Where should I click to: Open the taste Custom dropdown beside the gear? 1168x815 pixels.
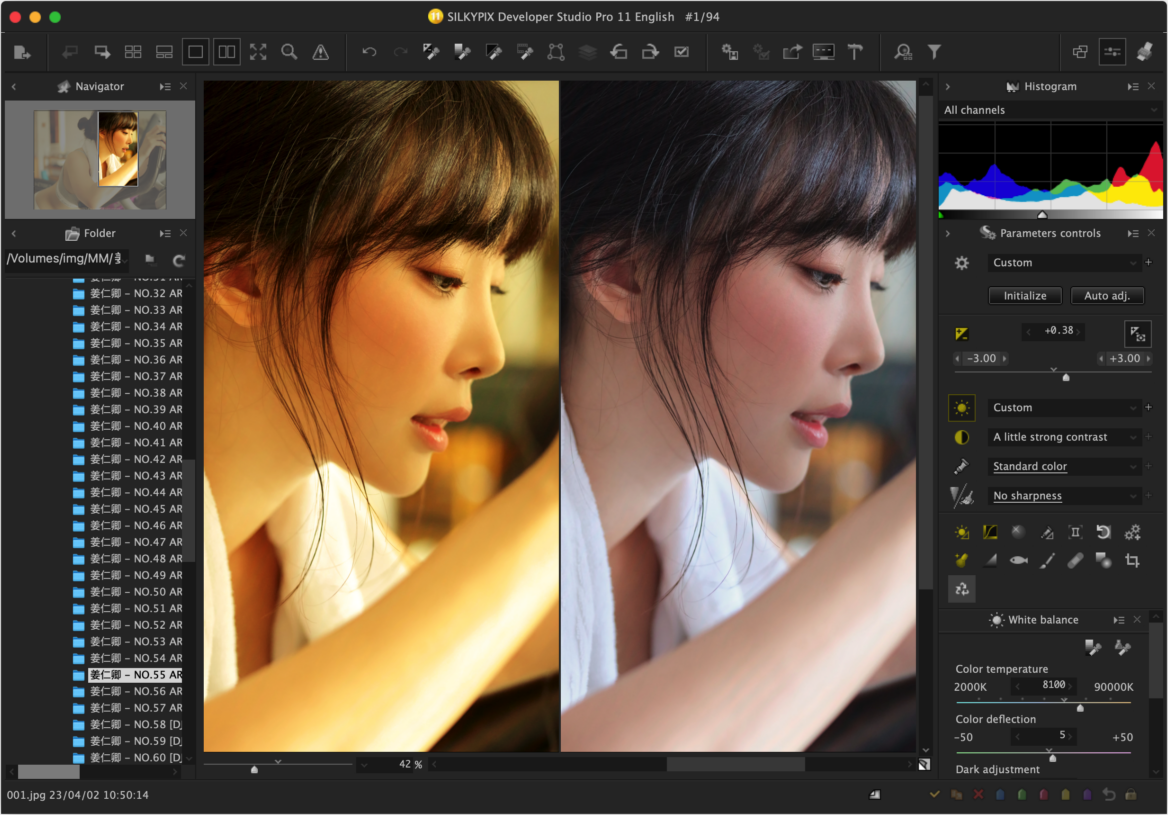pos(1064,263)
